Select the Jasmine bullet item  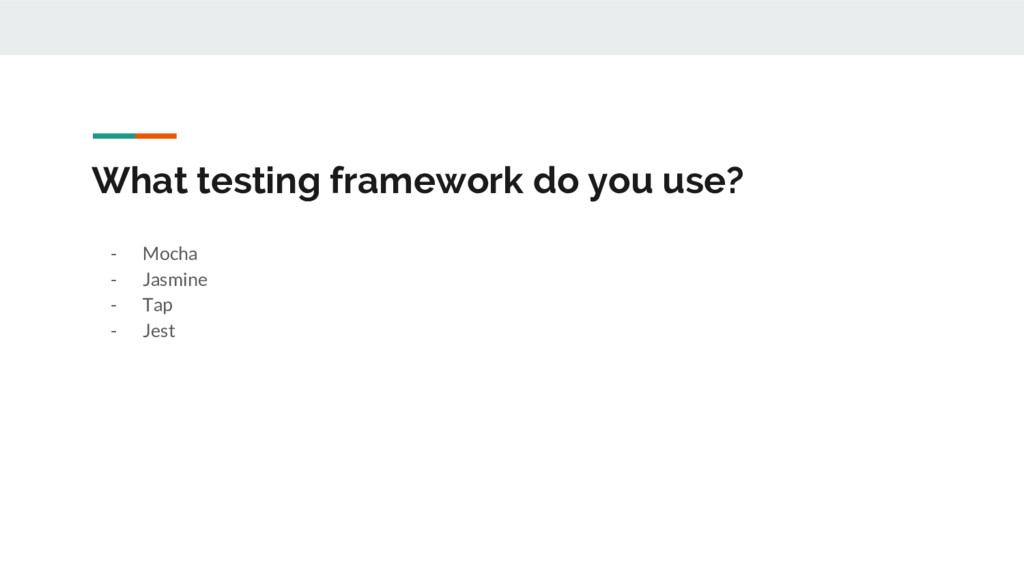[x=175, y=280]
